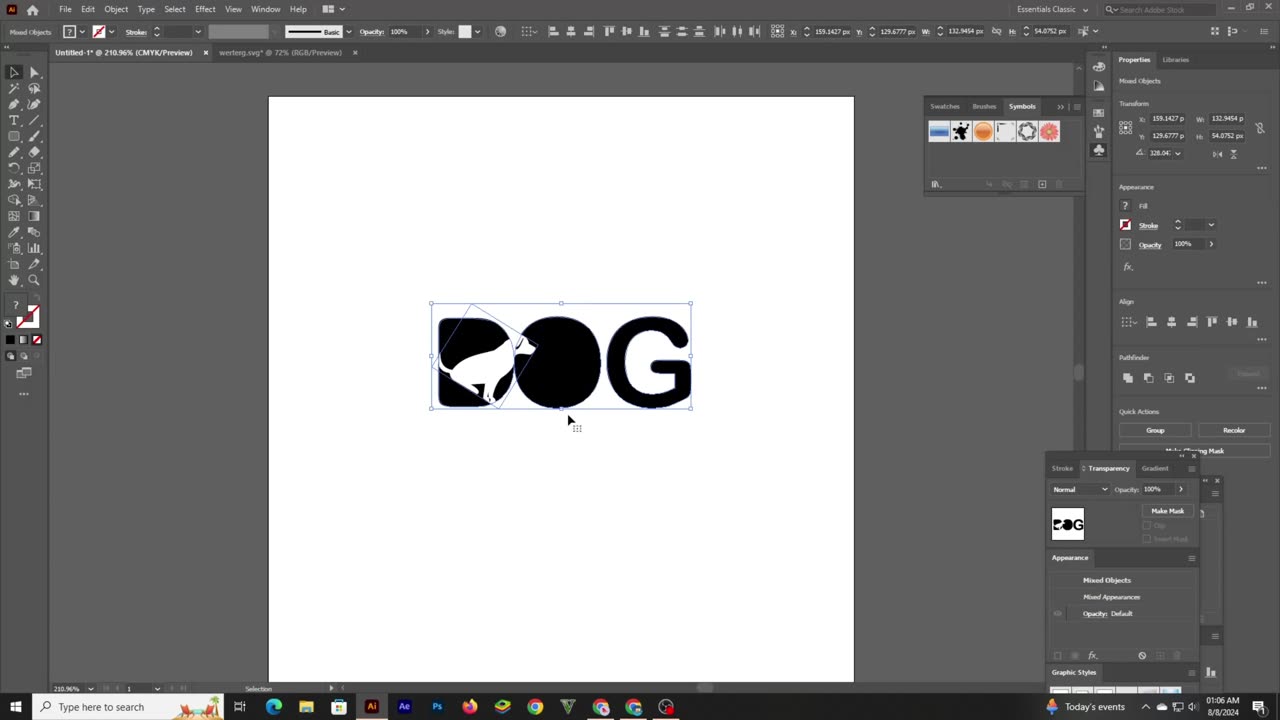The height and width of the screenshot is (720, 1280).
Task: Open the blending mode Normal dropdown
Action: 1080,489
